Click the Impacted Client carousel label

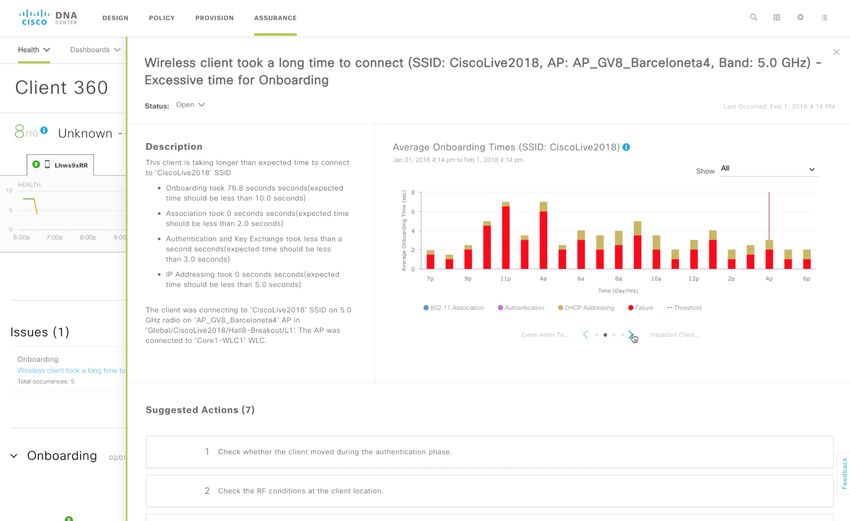pyautogui.click(x=675, y=335)
